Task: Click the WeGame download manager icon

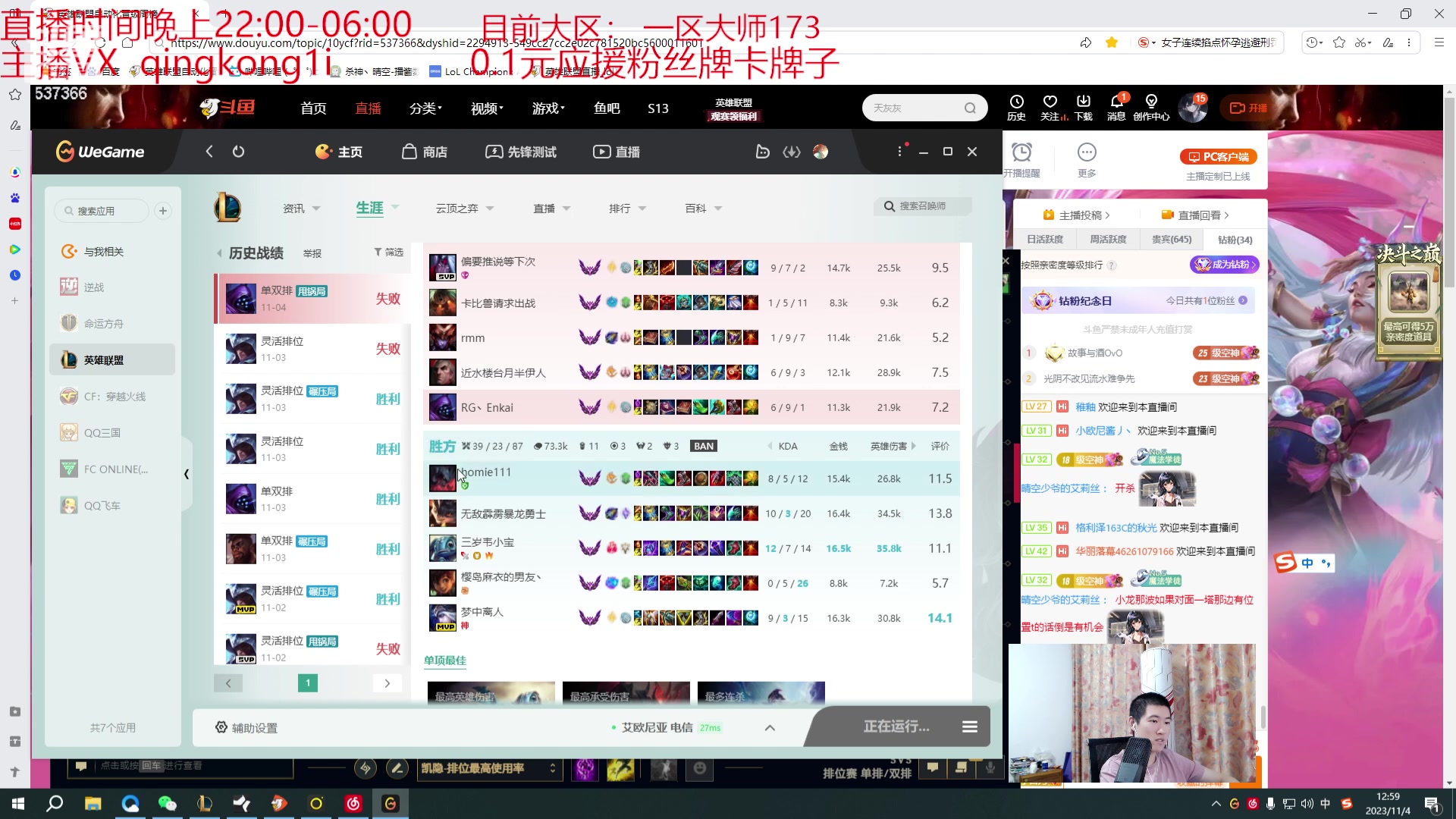Action: pos(792,152)
